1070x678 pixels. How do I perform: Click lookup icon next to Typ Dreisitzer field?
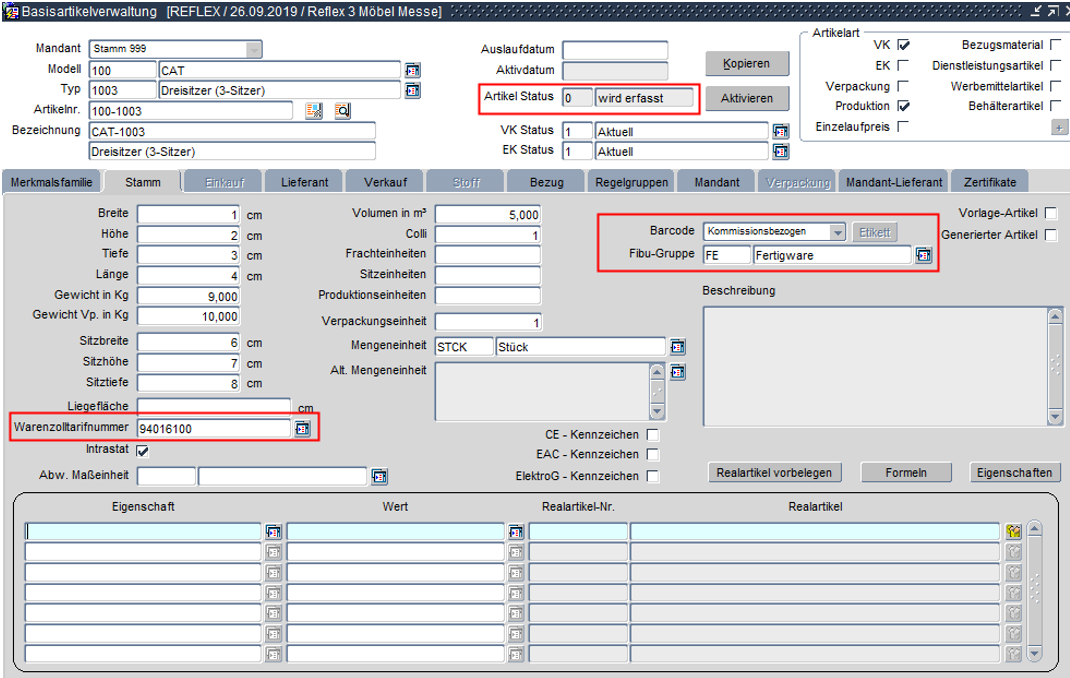pyautogui.click(x=412, y=90)
